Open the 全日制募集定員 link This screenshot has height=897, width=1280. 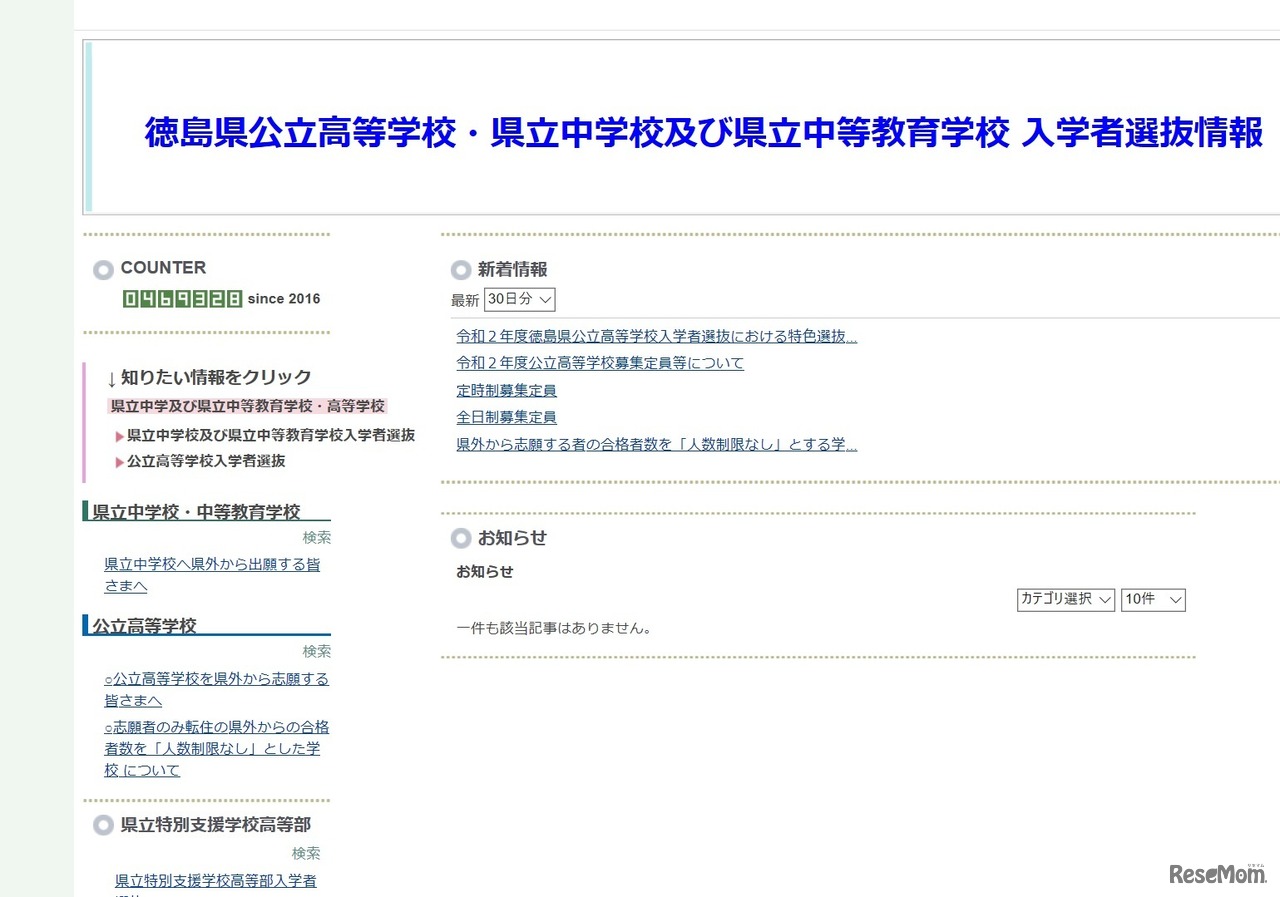[x=506, y=417]
